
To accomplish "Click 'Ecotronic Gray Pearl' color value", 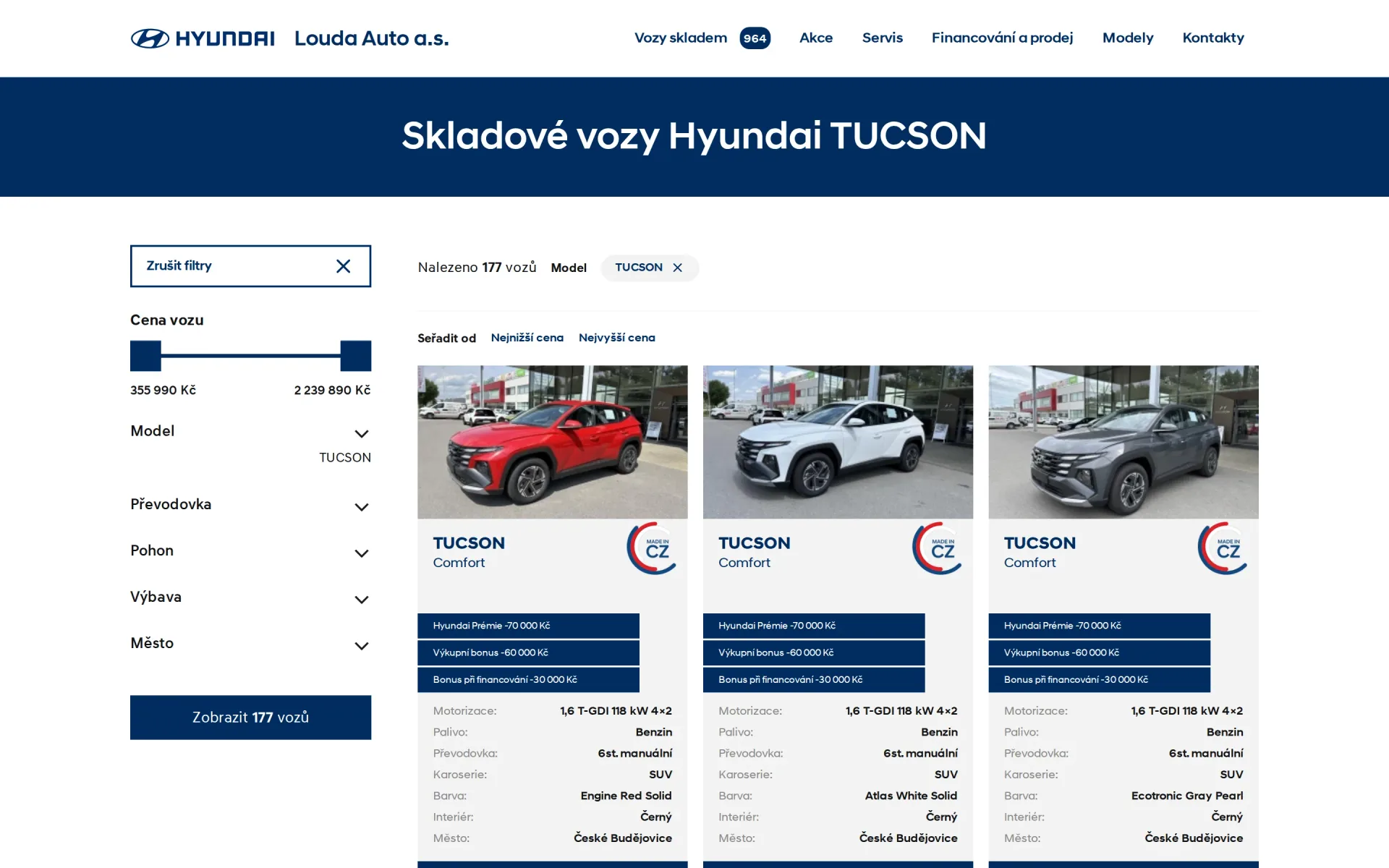I will click(1187, 796).
